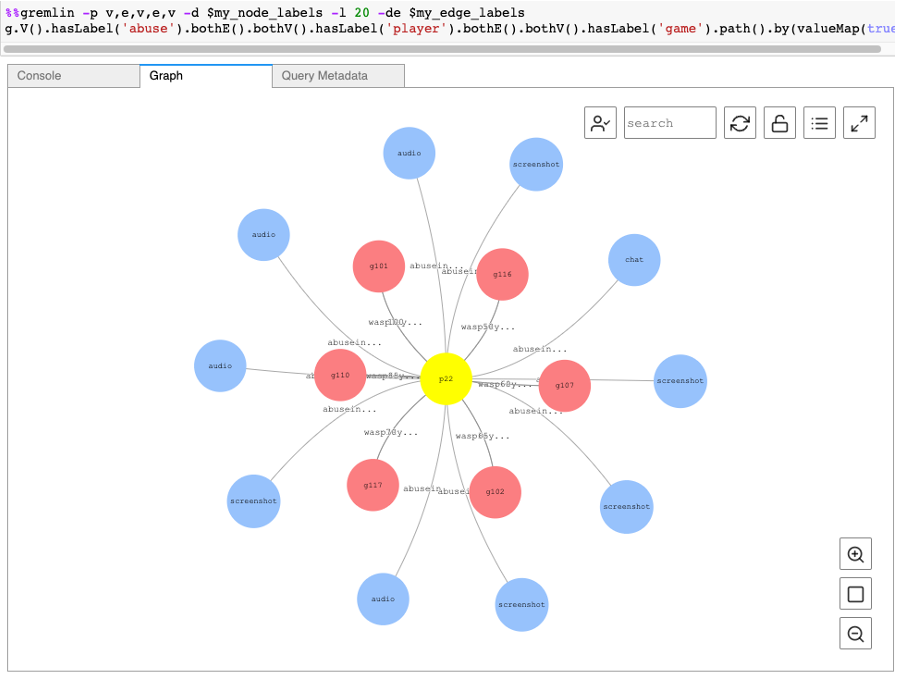Fit graph to view with square icon
This screenshot has width=898, height=678.
(x=855, y=594)
